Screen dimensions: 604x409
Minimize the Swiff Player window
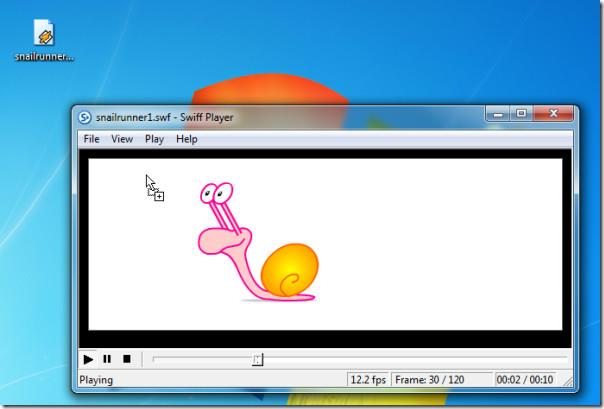pos(497,114)
